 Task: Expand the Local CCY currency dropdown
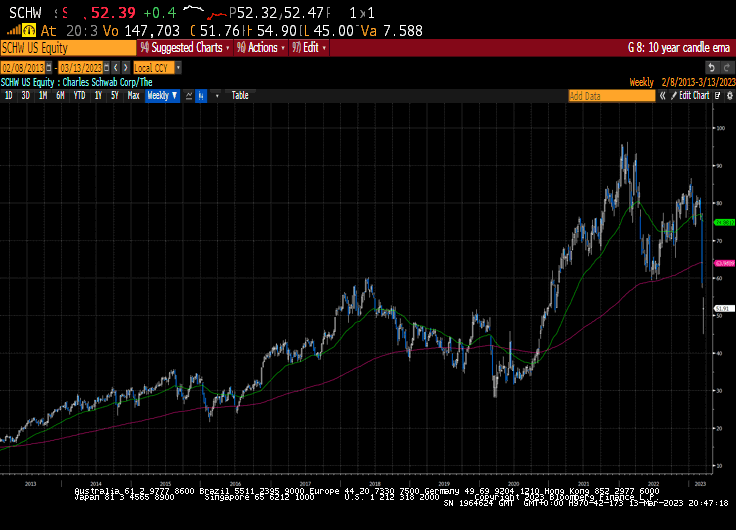pyautogui.click(x=178, y=68)
